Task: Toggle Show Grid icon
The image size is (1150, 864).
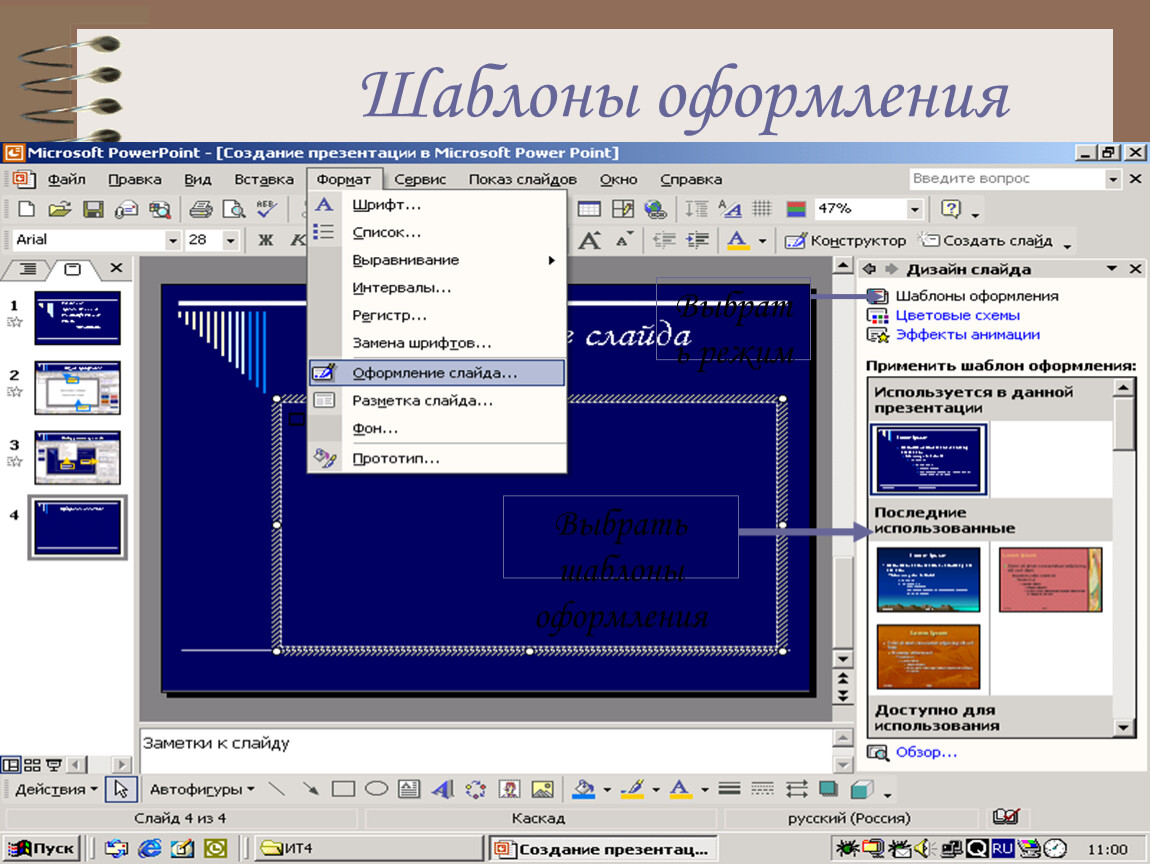Action: (x=762, y=209)
